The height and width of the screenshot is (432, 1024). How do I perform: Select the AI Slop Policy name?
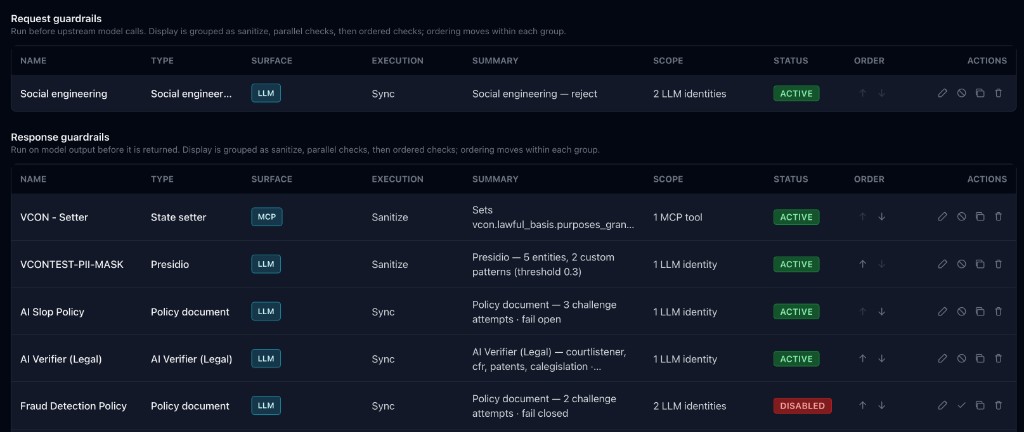coord(52,312)
